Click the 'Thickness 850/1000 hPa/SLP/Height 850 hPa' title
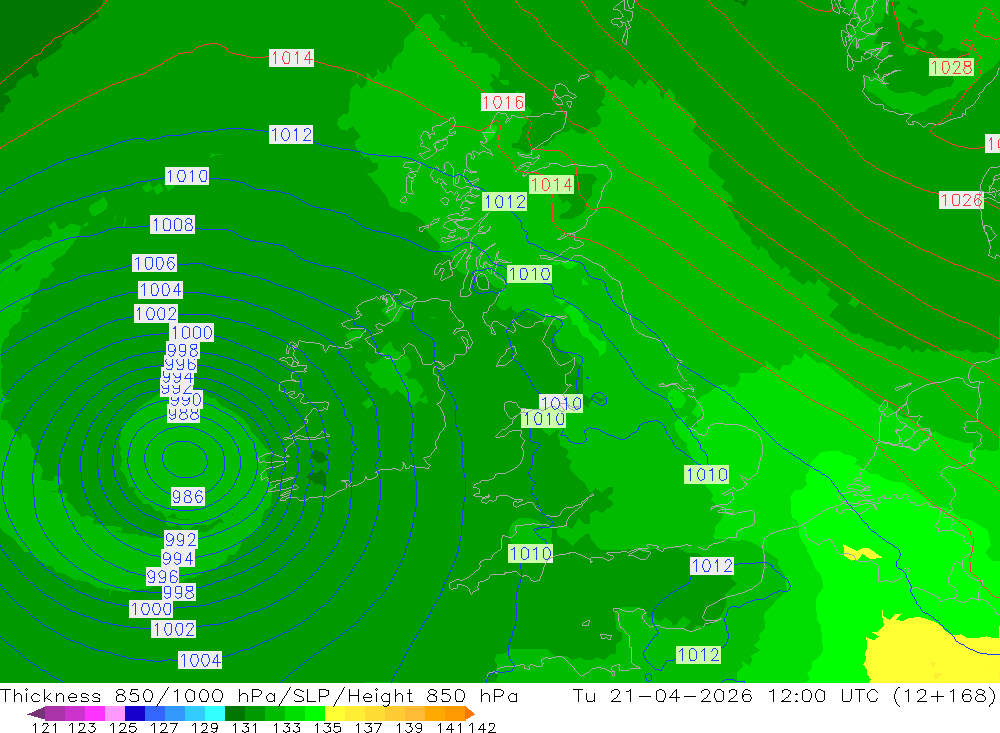Viewport: 1000px width, 733px height. tap(259, 695)
